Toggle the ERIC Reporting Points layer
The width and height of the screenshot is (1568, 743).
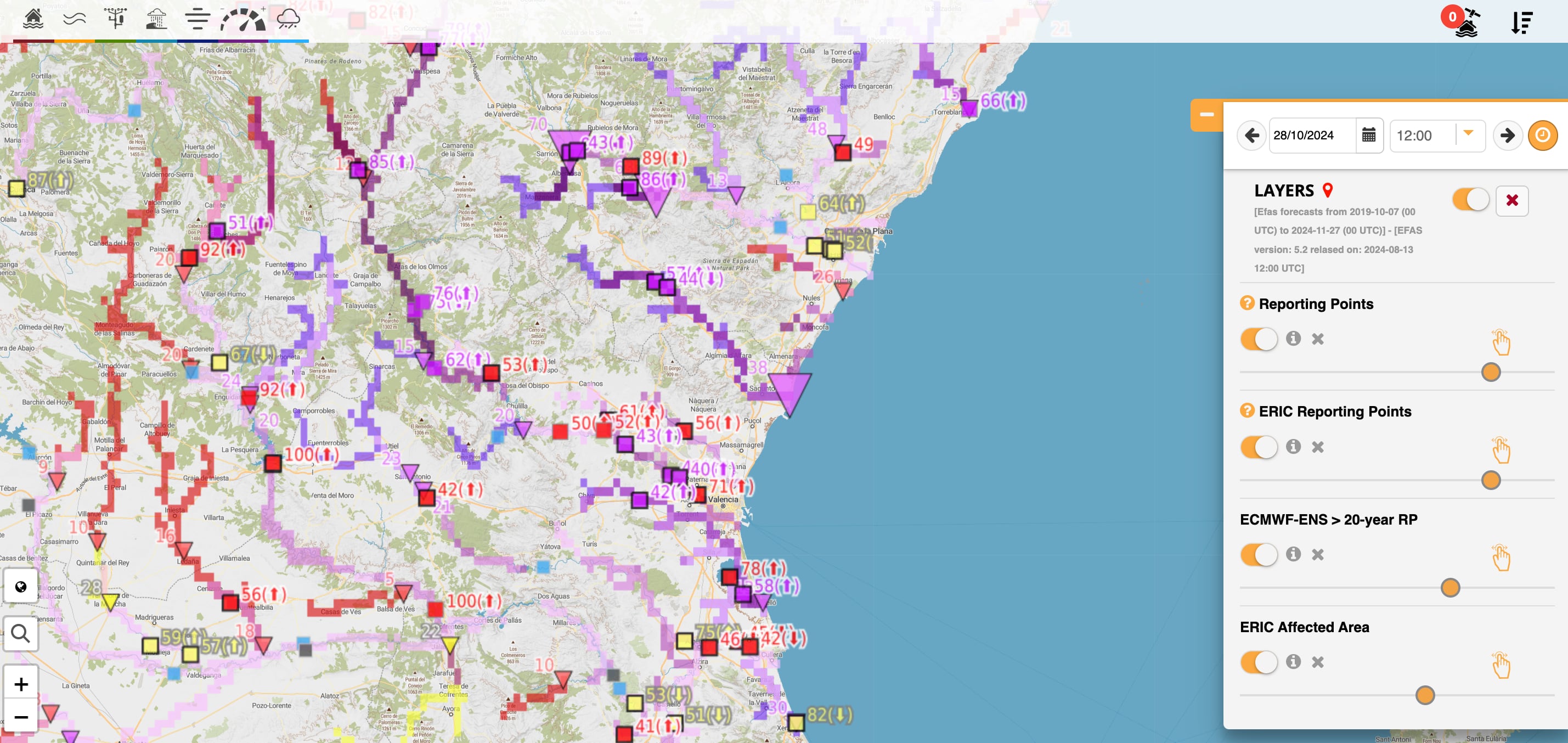pos(1258,446)
